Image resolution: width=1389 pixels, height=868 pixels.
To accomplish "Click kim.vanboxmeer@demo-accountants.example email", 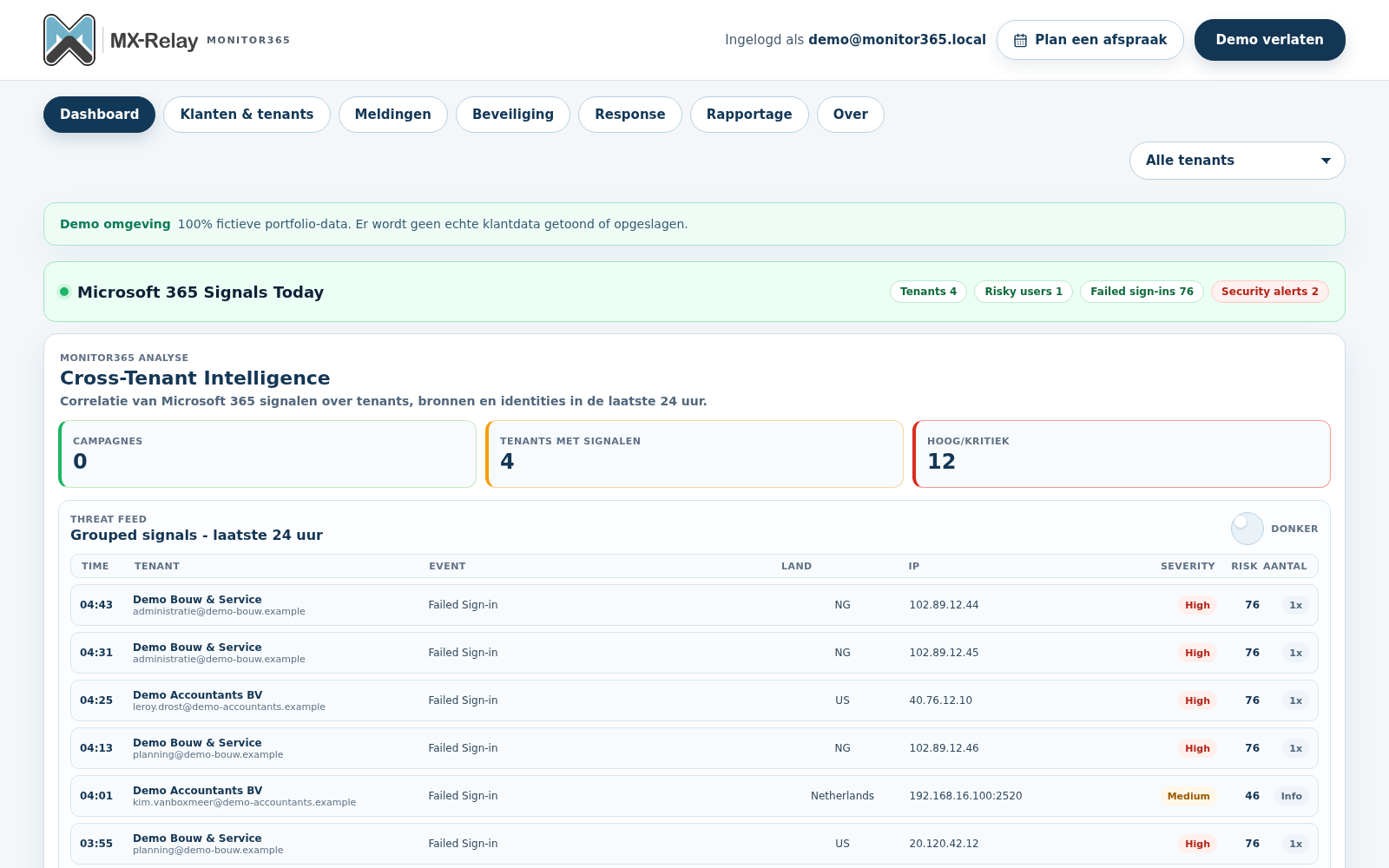I will 244,803.
